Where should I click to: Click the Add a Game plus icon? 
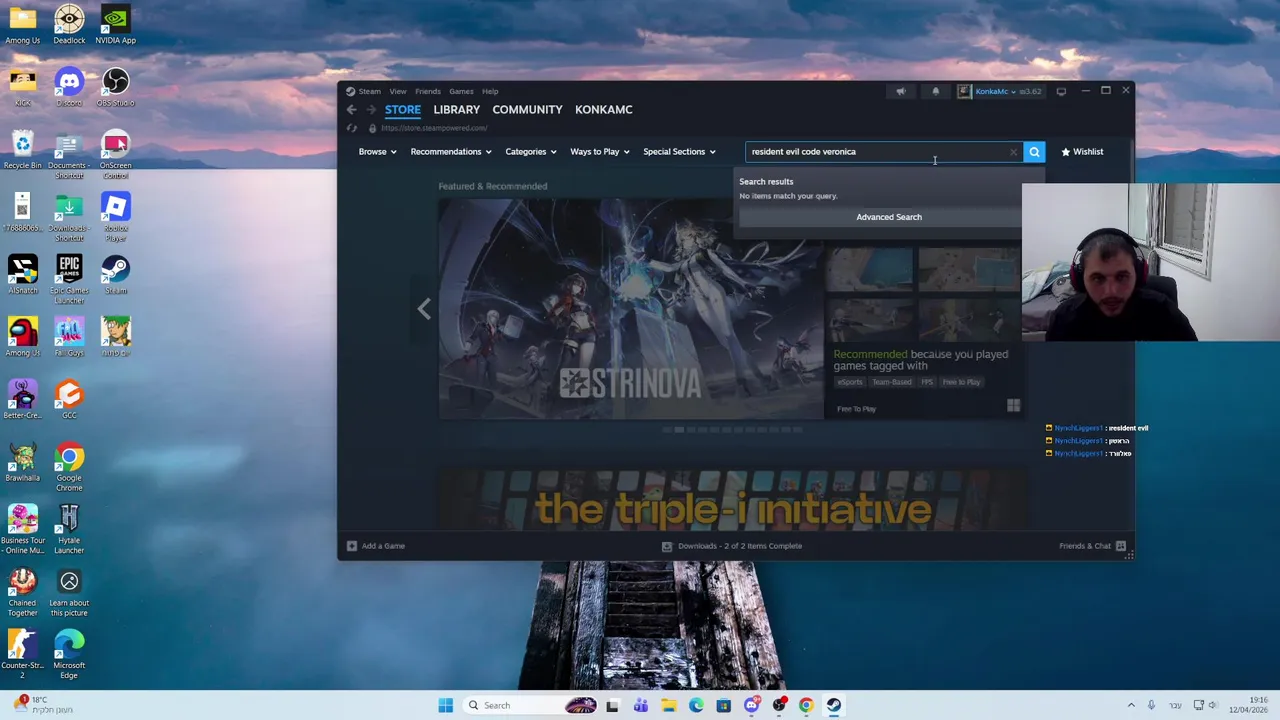351,546
